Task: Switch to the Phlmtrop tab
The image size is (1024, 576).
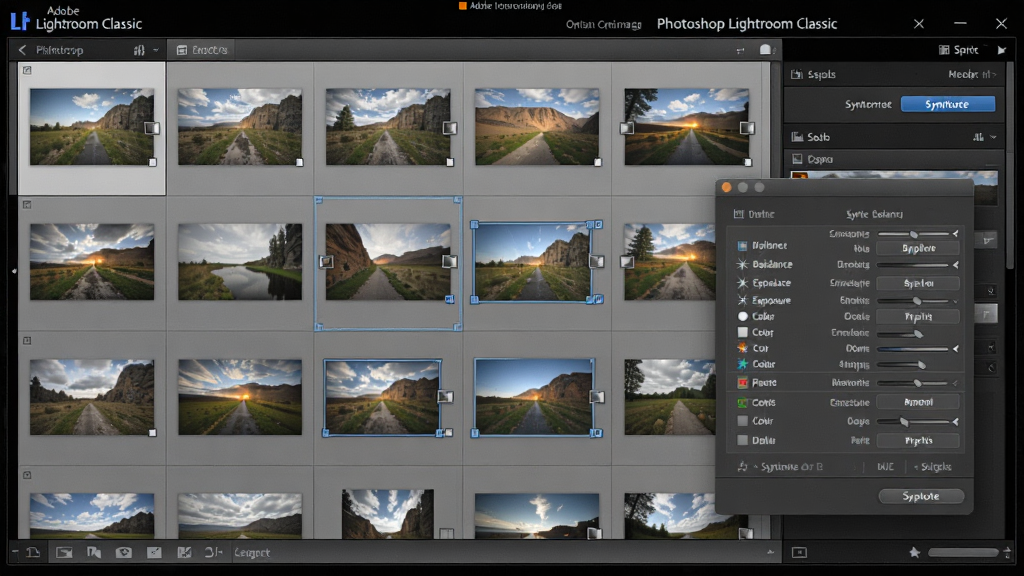Action: point(59,50)
